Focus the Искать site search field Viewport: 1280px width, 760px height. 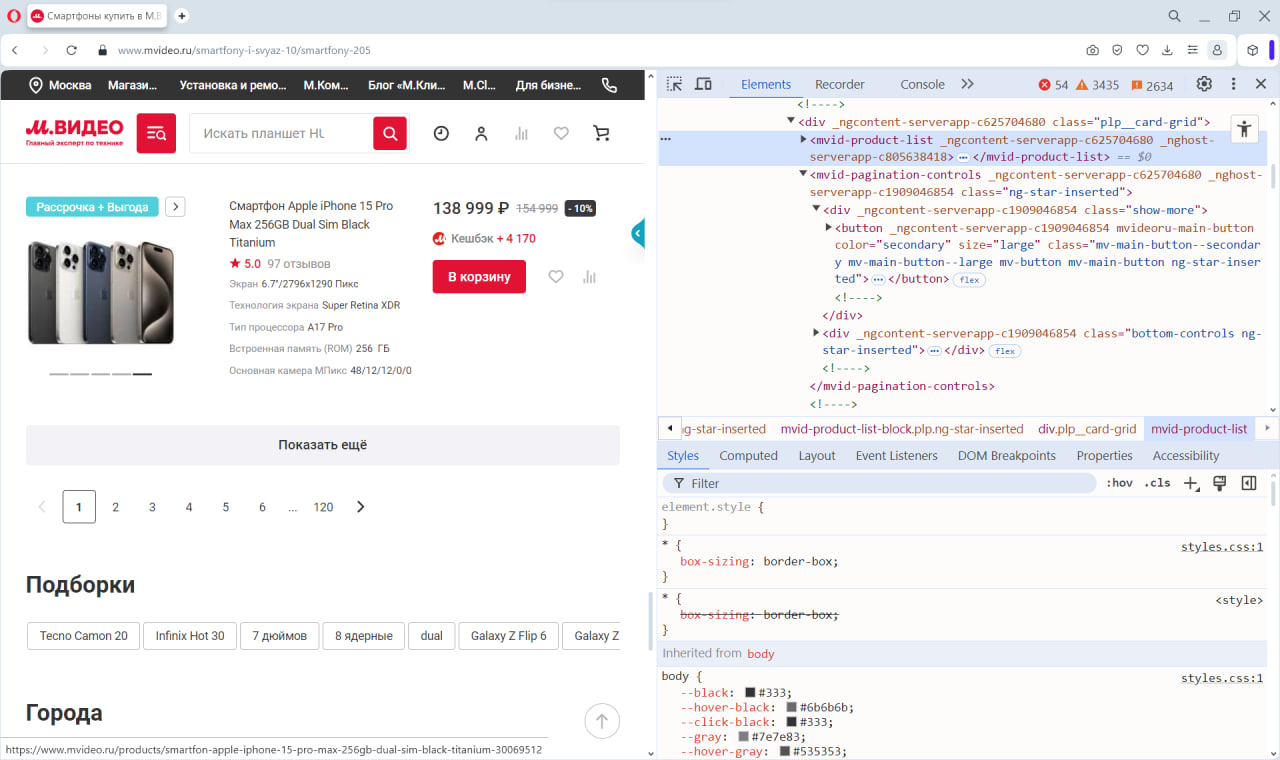[x=281, y=133]
